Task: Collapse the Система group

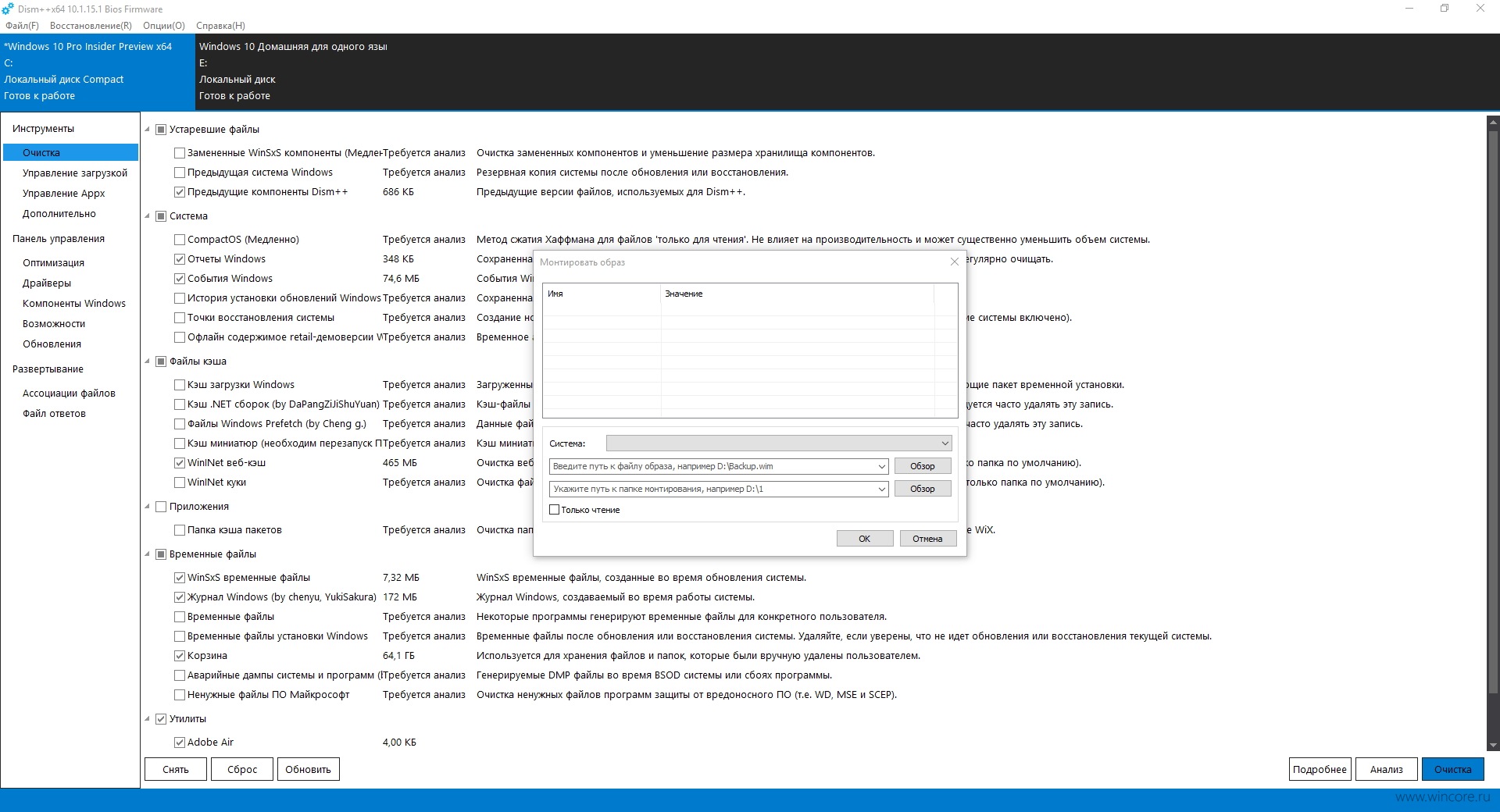Action: [x=147, y=216]
